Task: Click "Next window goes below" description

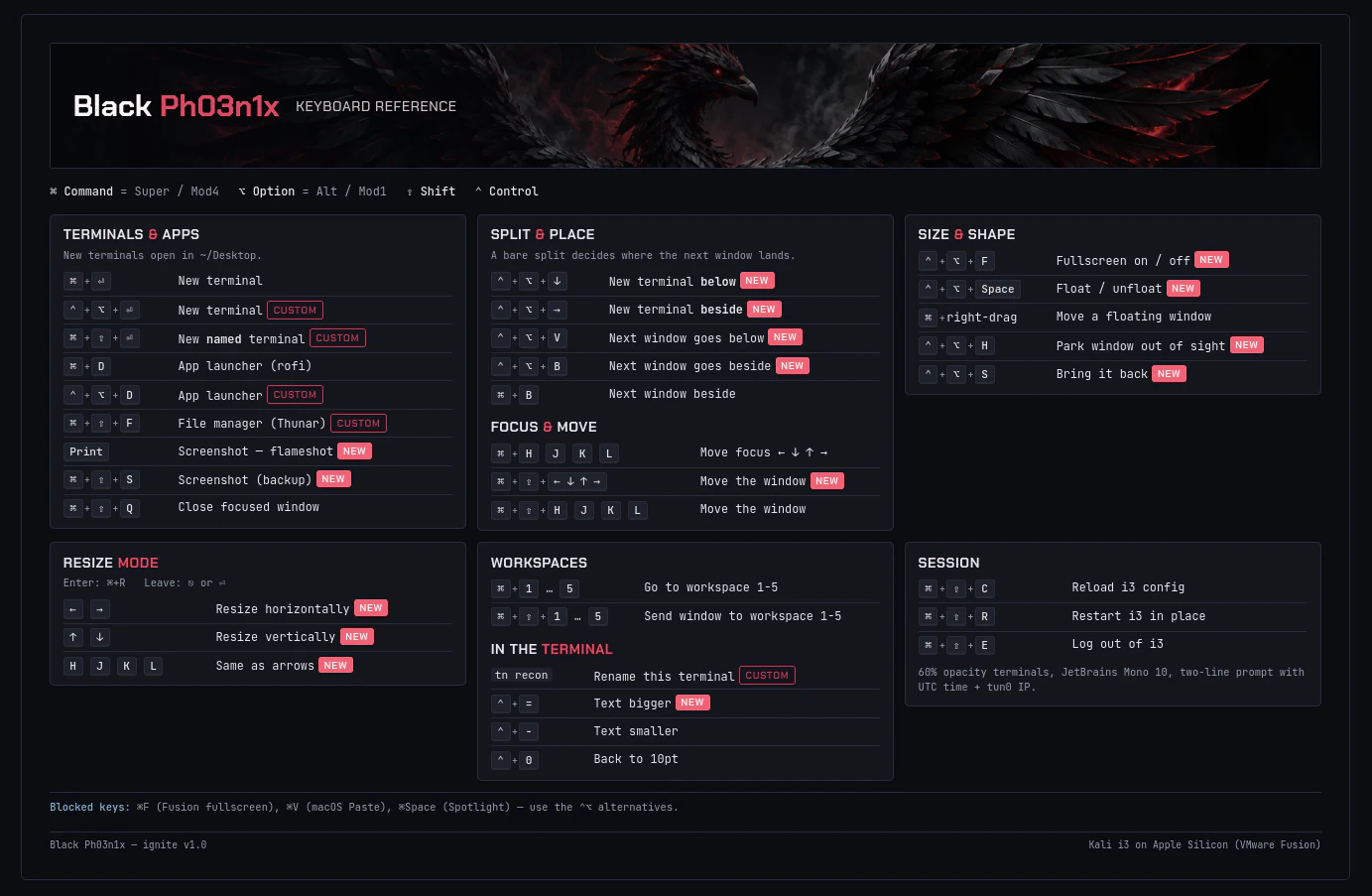Action: point(686,338)
